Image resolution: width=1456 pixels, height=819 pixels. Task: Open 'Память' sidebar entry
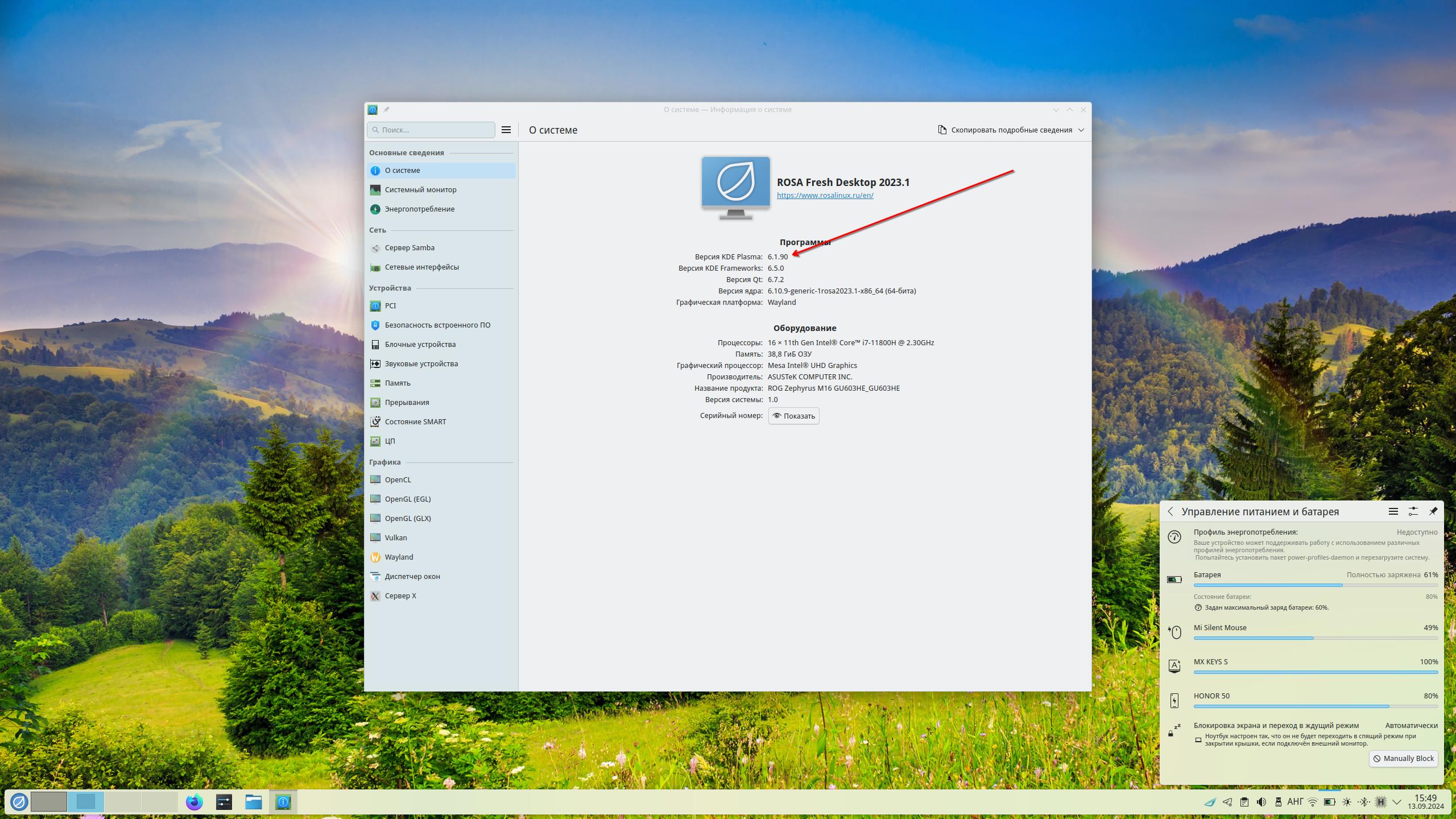441,383
